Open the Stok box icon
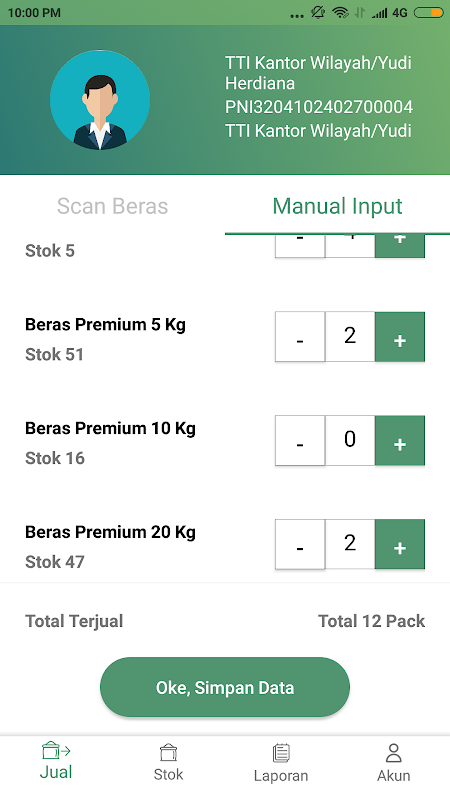The image size is (450, 800). pyautogui.click(x=168, y=753)
